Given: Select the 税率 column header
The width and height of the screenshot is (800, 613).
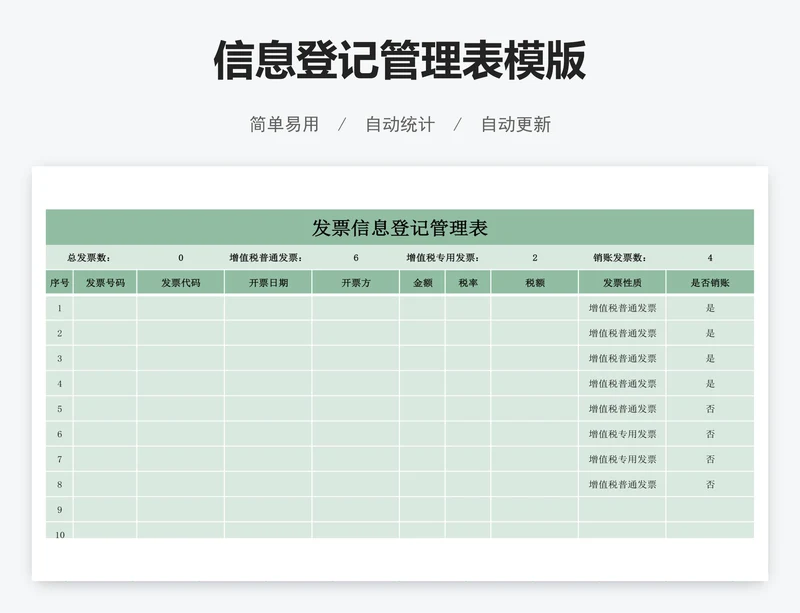Looking at the screenshot, I should coord(468,283).
